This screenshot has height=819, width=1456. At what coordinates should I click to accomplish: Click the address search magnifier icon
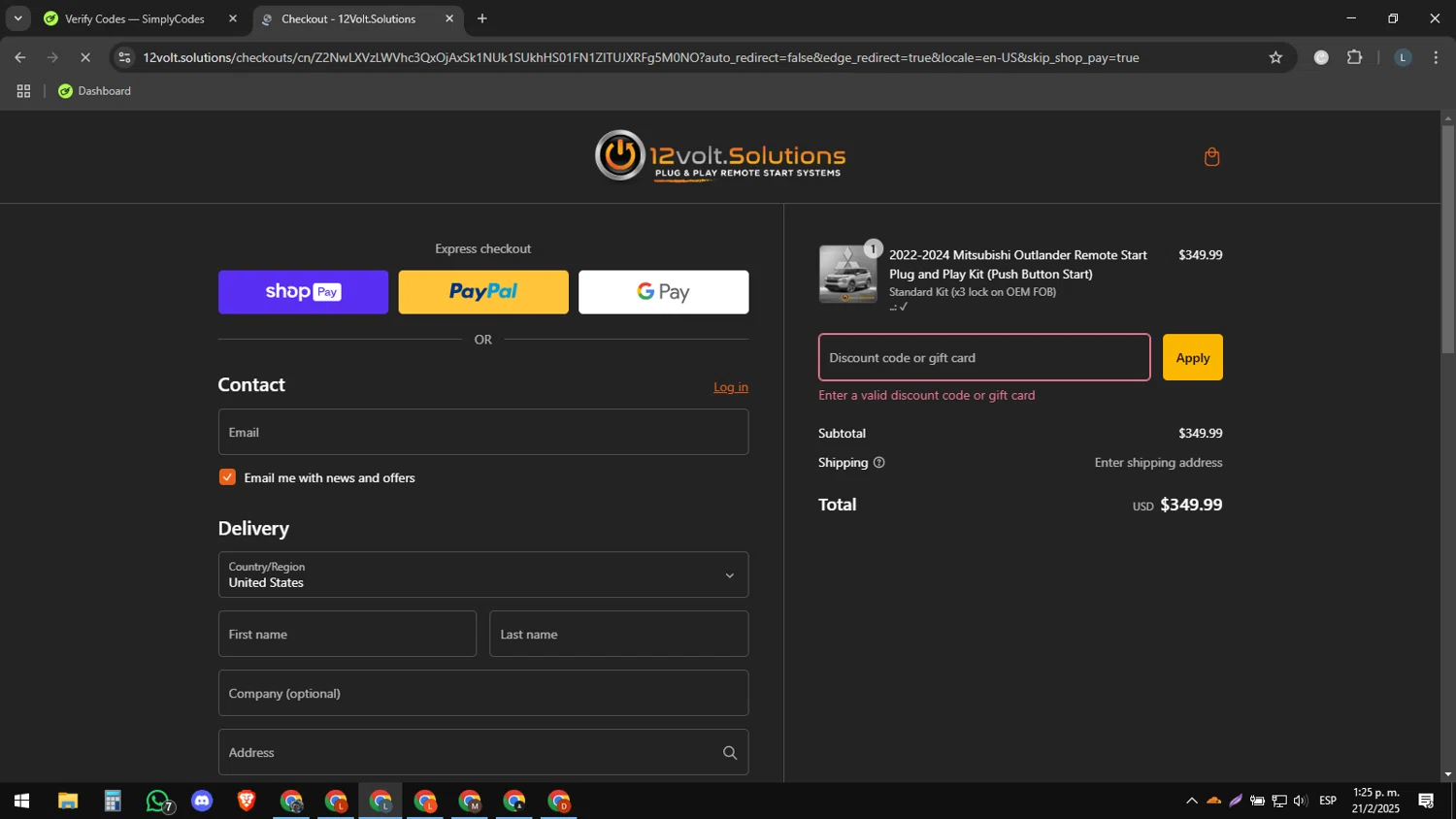(x=730, y=753)
